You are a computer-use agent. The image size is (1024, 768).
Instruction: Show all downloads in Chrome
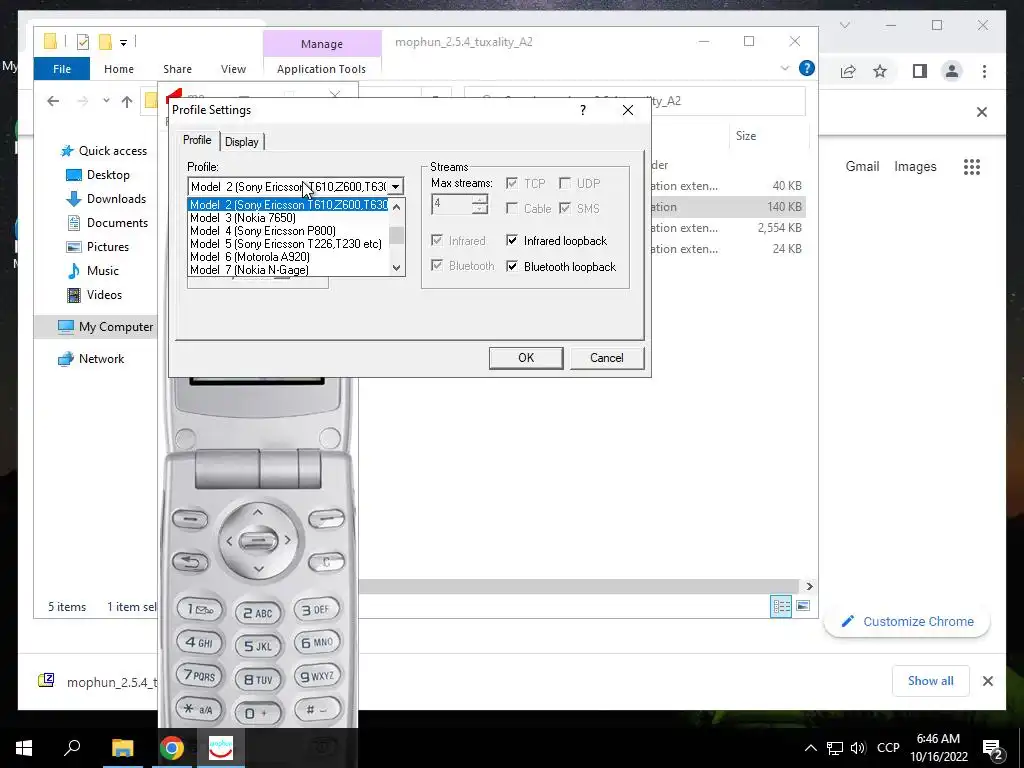[930, 681]
